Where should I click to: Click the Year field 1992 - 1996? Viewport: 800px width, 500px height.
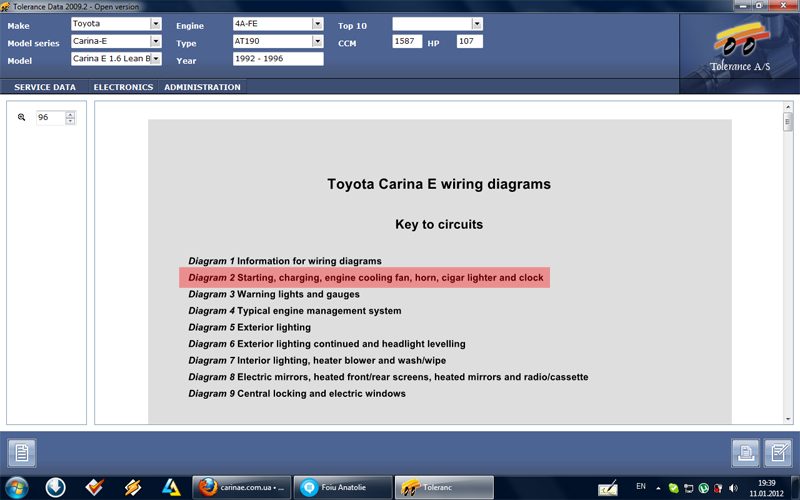[x=278, y=59]
